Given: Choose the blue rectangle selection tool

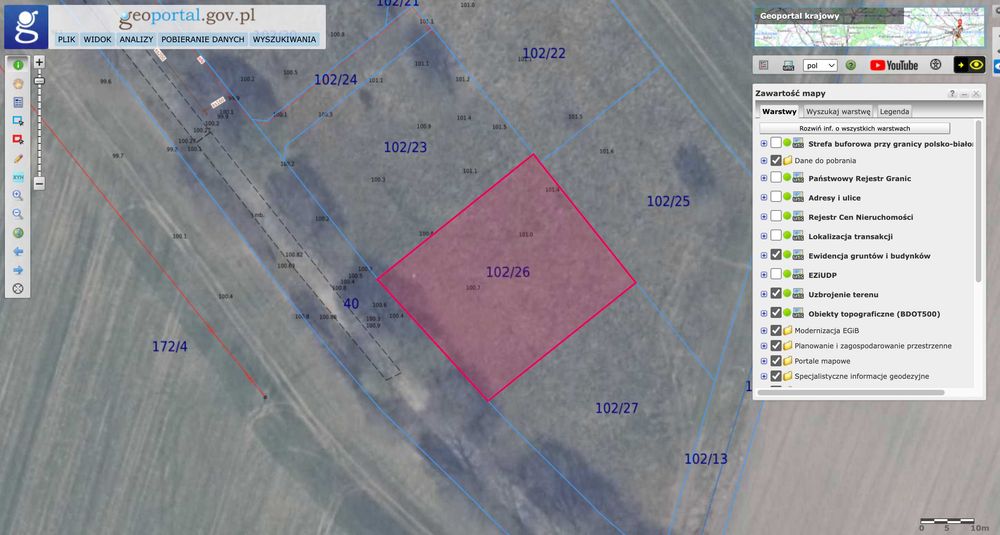Looking at the screenshot, I should [18, 121].
